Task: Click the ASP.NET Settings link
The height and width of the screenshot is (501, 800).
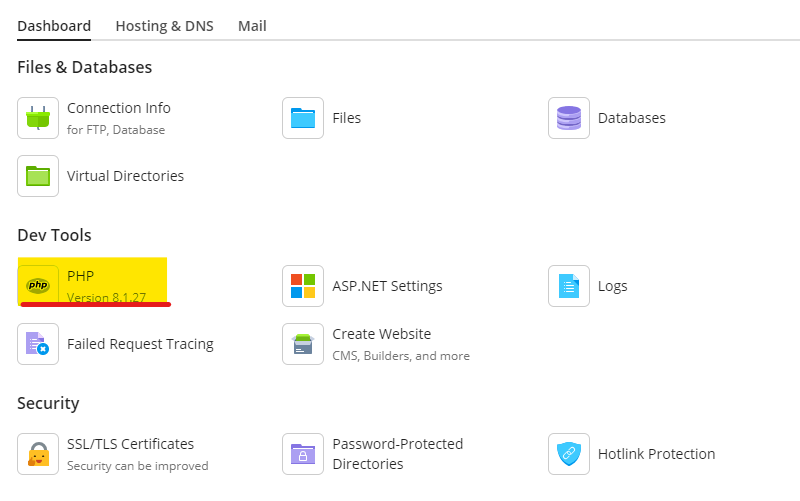Action: click(387, 286)
